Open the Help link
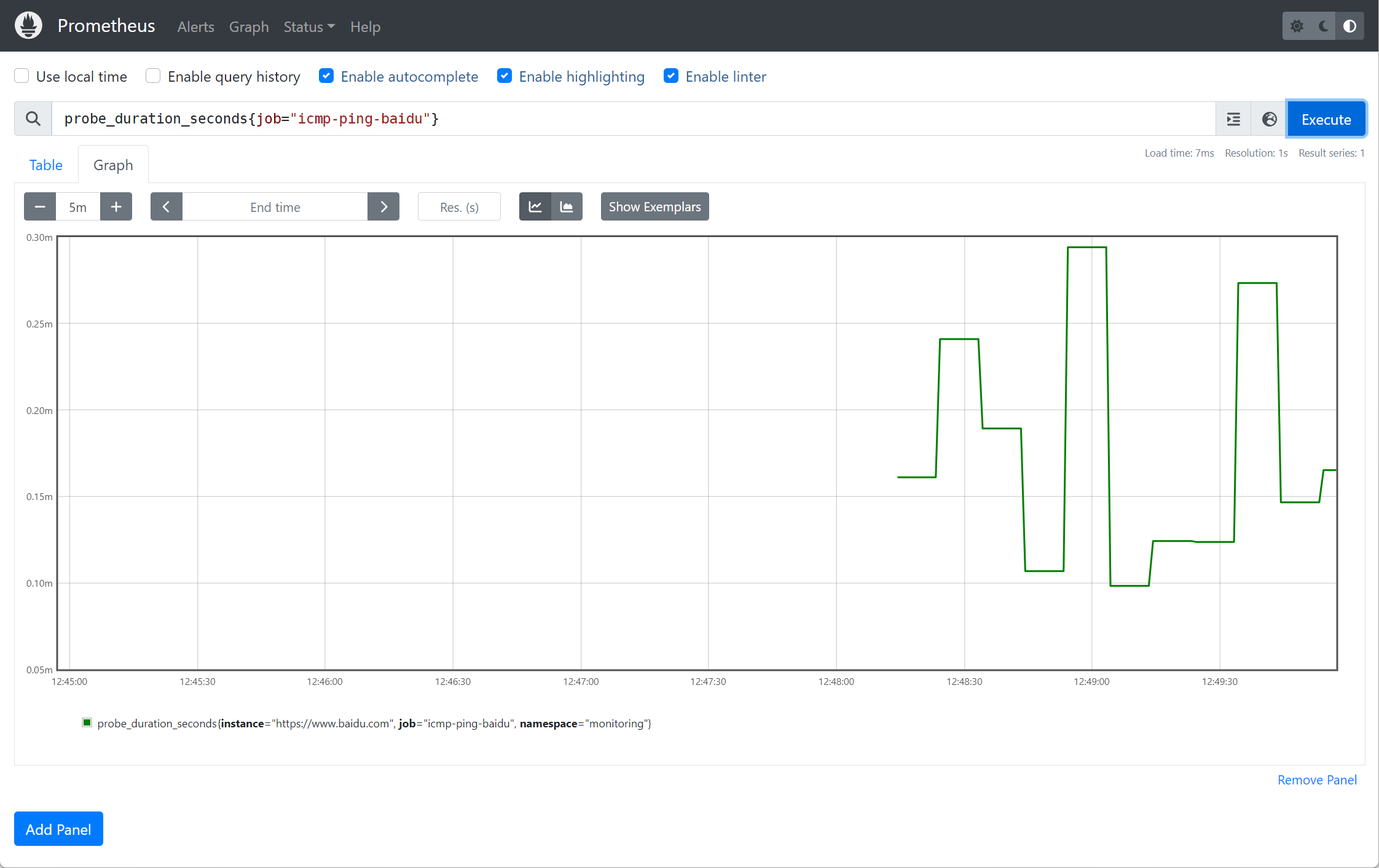Screen dimensions: 1379x868 (366, 27)
